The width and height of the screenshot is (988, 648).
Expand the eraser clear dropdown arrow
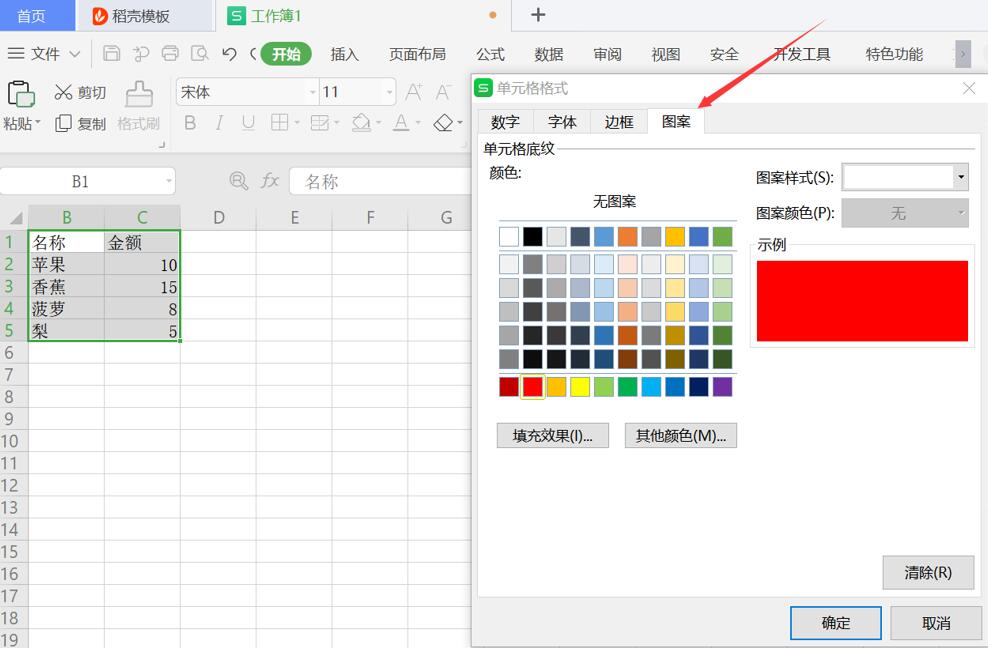coord(460,123)
